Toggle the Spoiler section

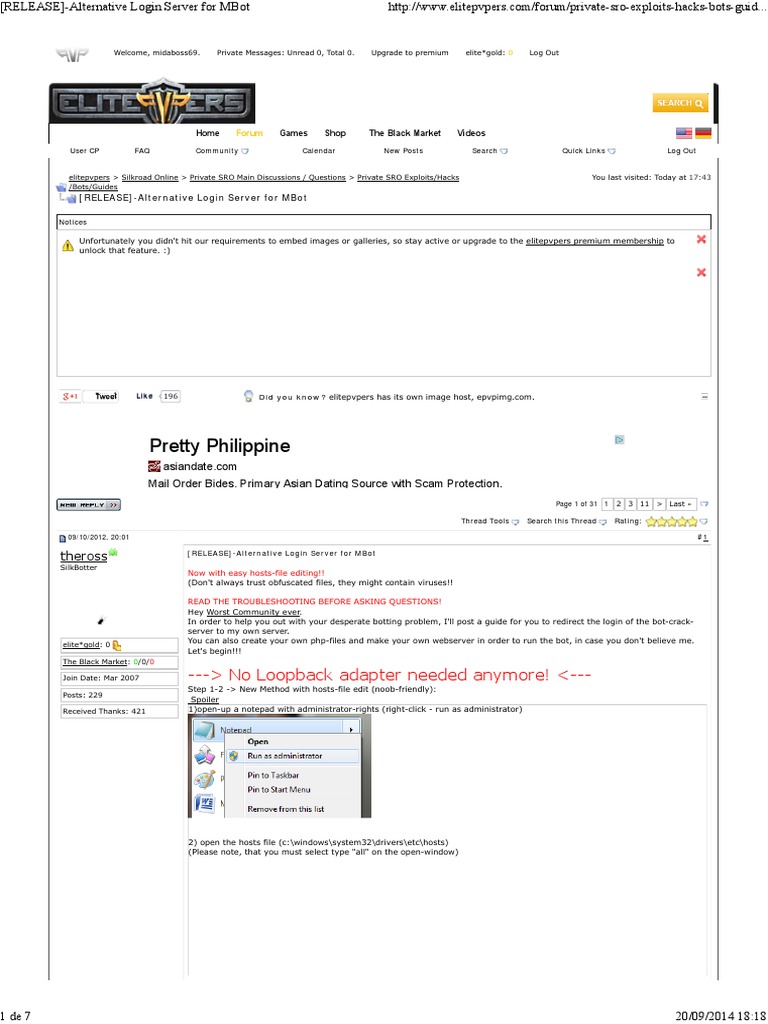point(204,699)
